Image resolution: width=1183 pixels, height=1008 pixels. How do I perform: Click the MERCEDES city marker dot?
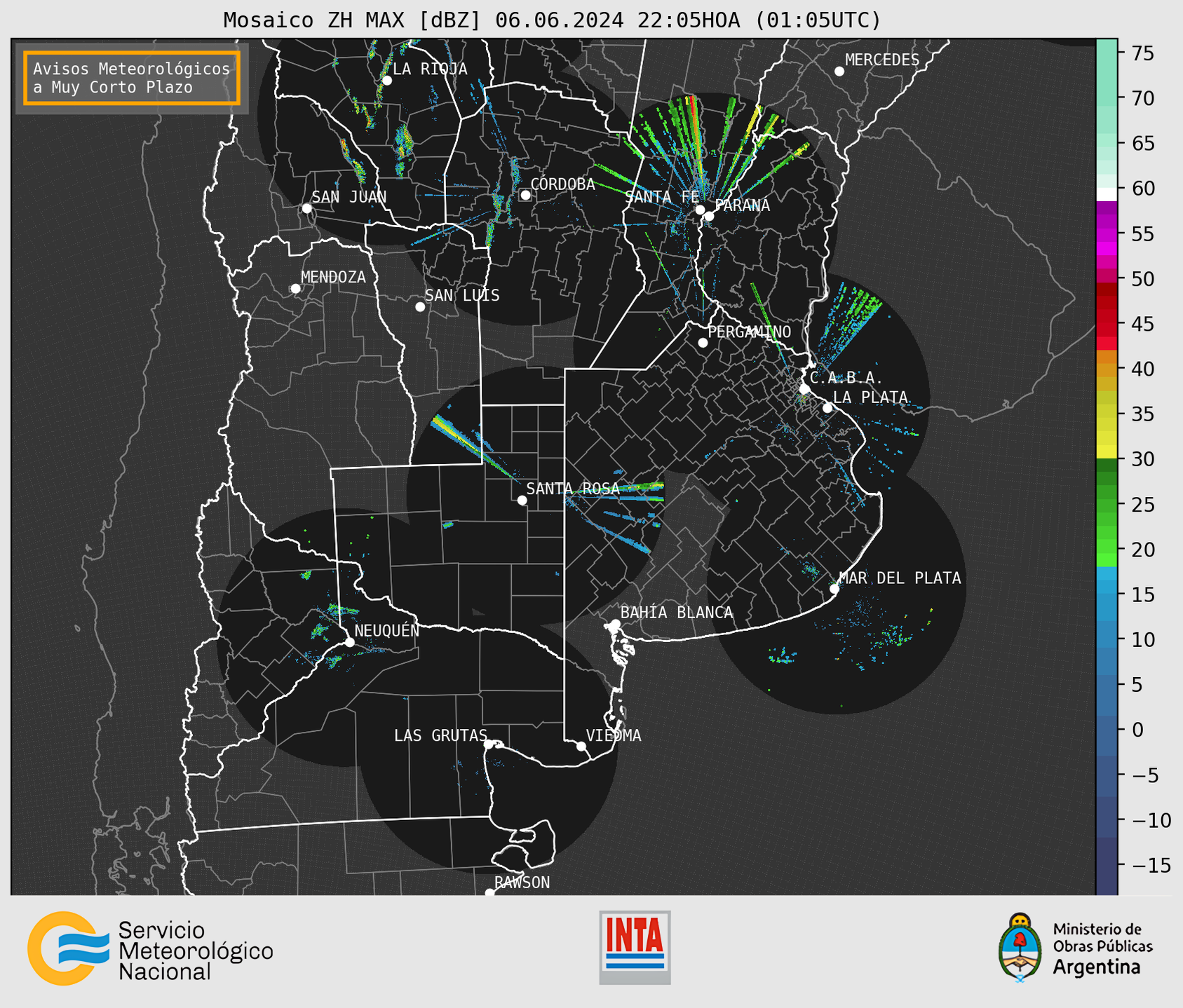tap(839, 71)
